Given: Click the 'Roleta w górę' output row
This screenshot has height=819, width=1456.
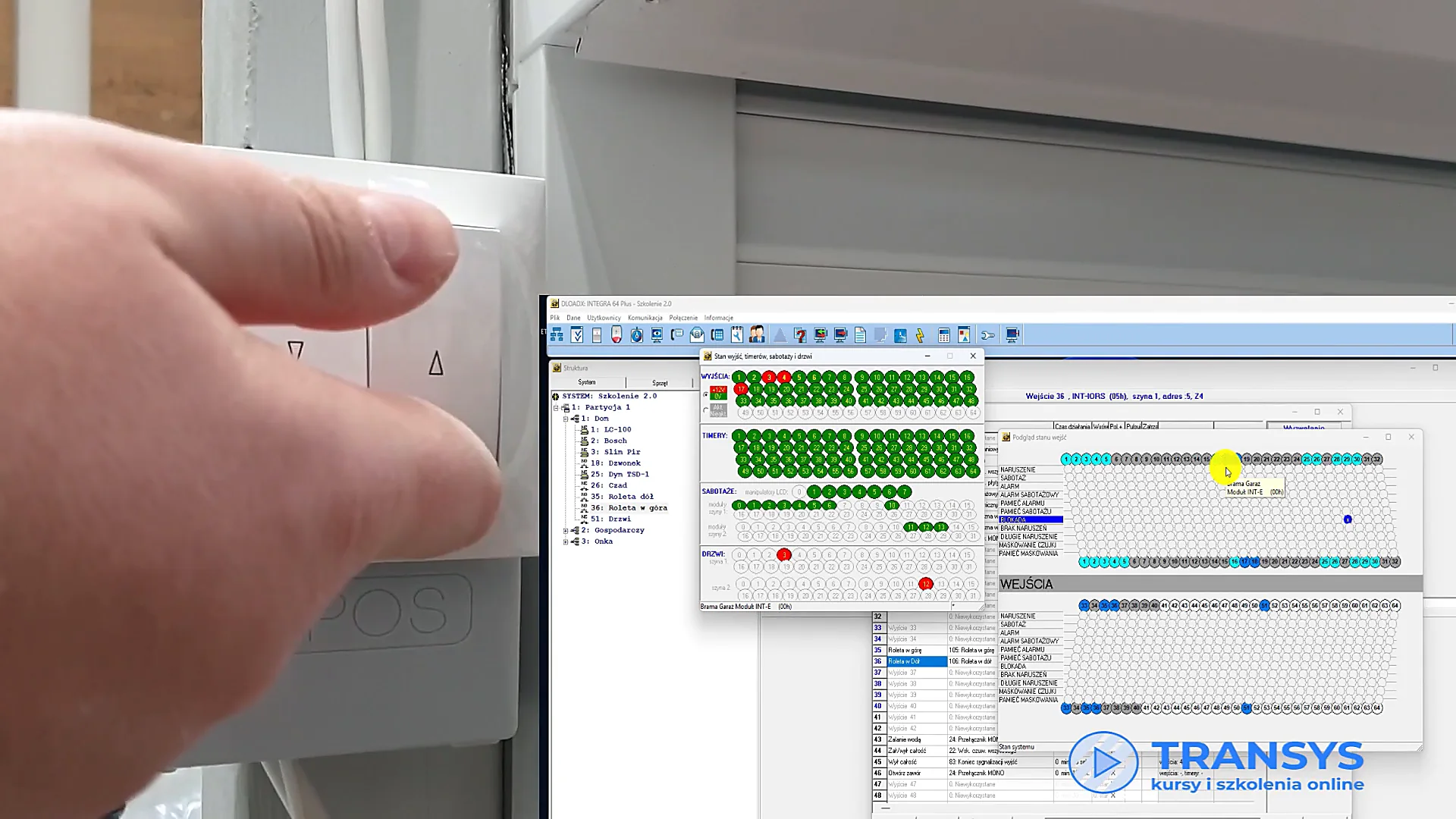Looking at the screenshot, I should [934, 651].
